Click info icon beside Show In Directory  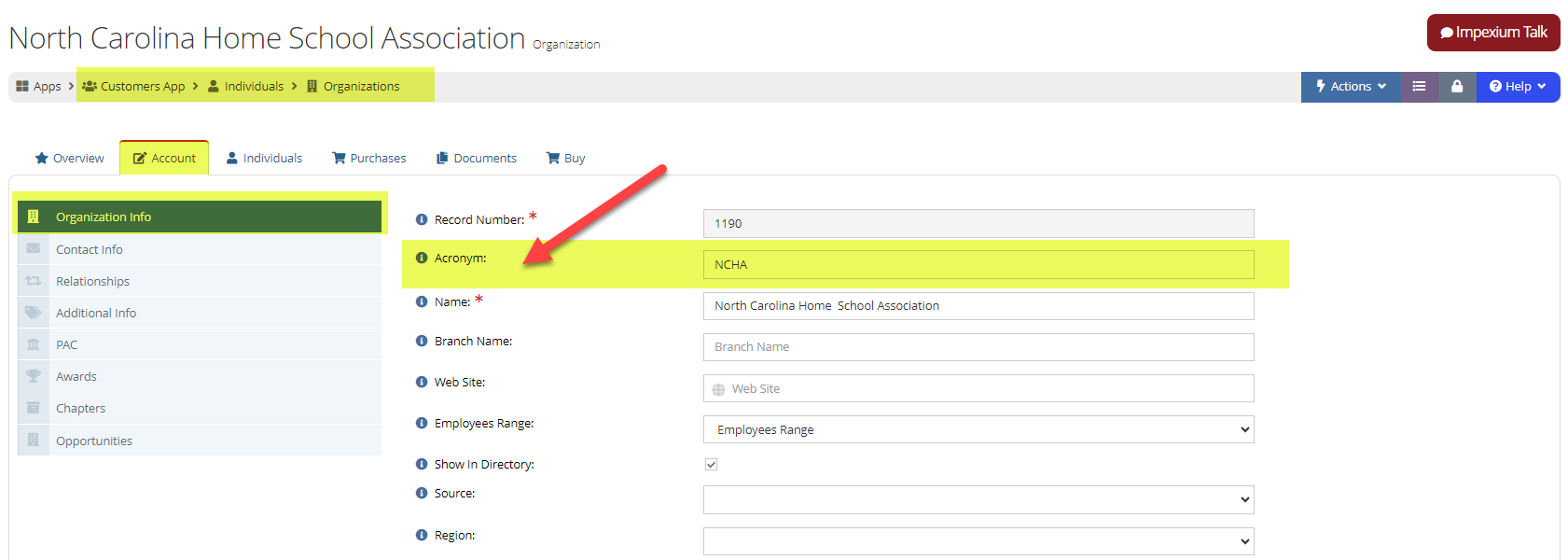[x=422, y=464]
